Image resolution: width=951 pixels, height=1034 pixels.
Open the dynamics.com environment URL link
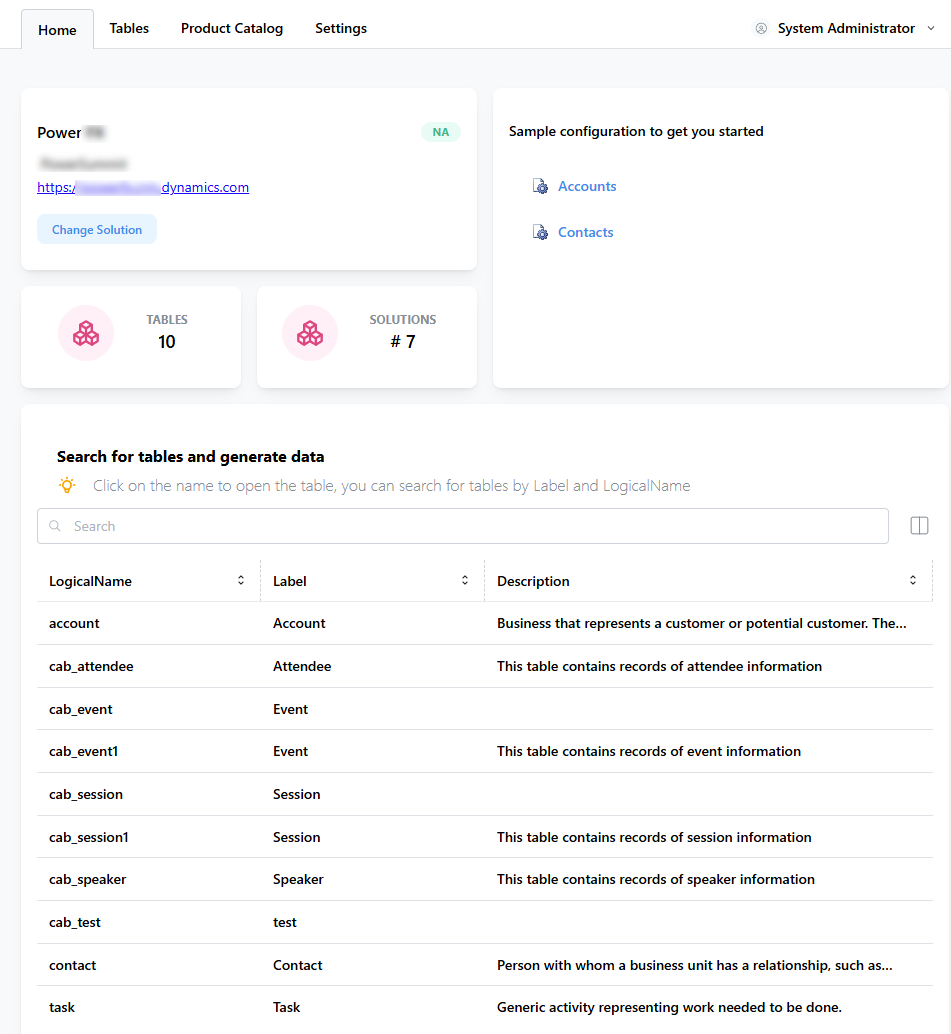143,187
